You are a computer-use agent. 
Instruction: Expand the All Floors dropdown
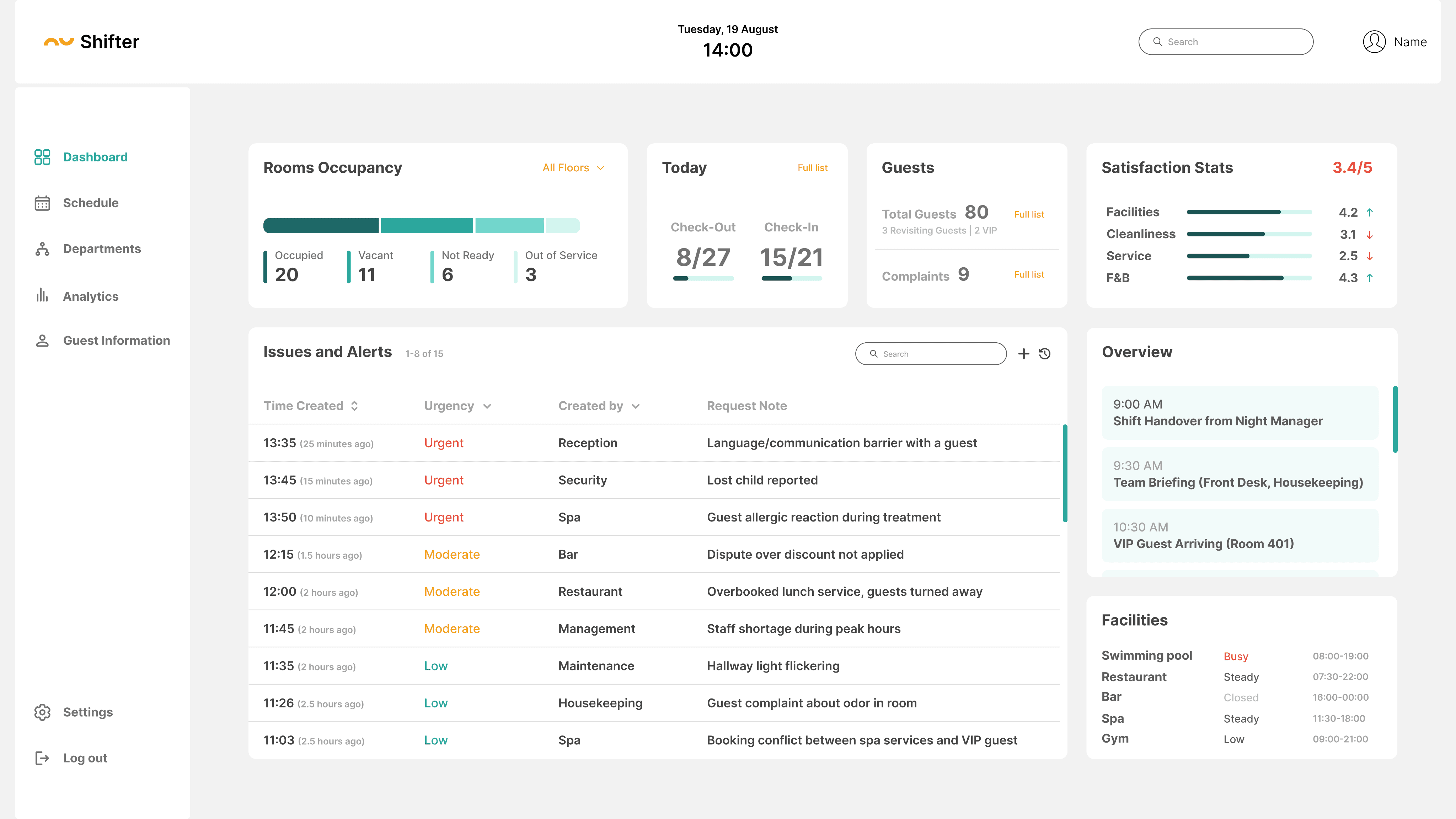click(x=573, y=168)
